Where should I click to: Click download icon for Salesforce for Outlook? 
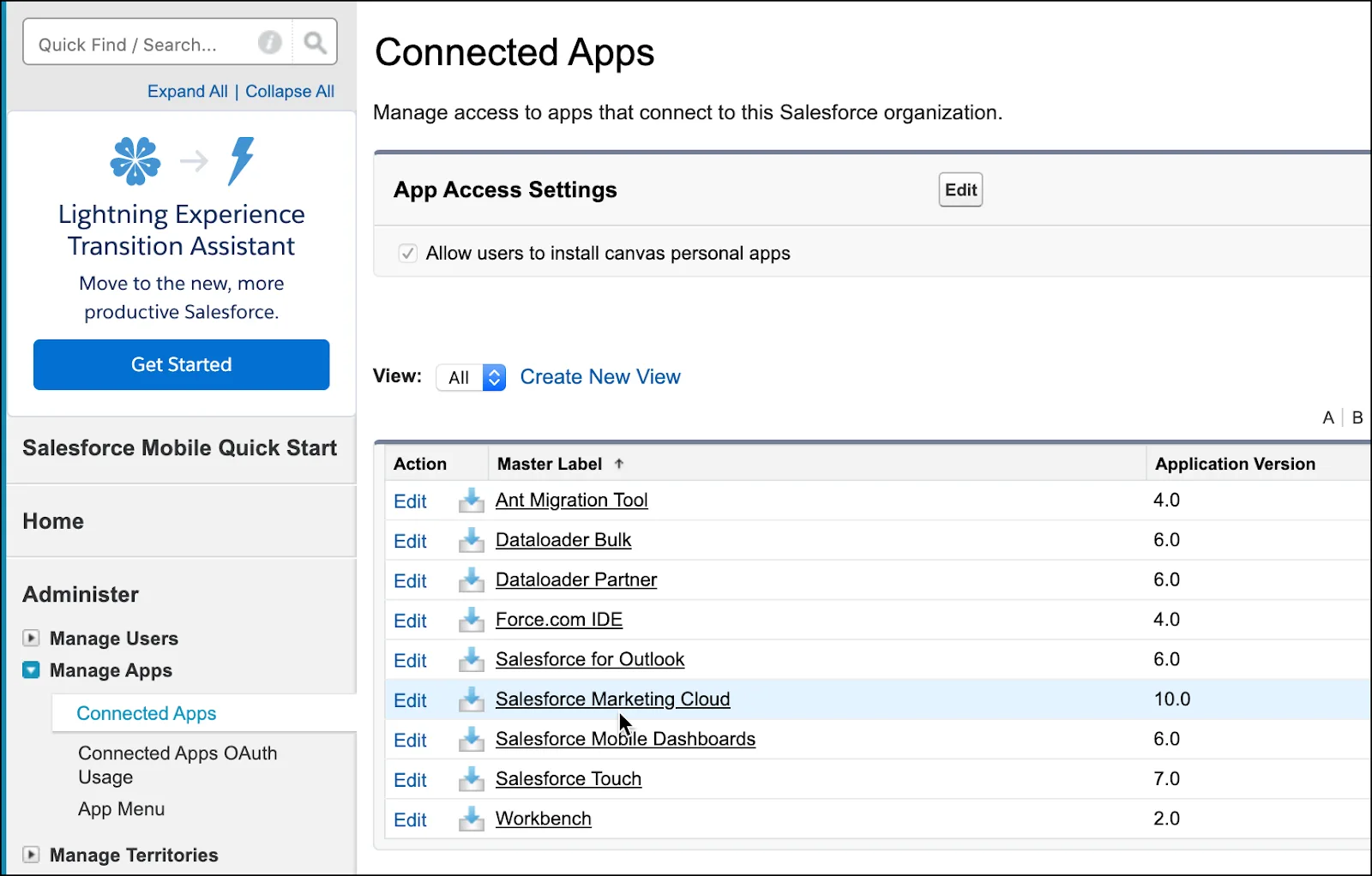pyautogui.click(x=471, y=660)
